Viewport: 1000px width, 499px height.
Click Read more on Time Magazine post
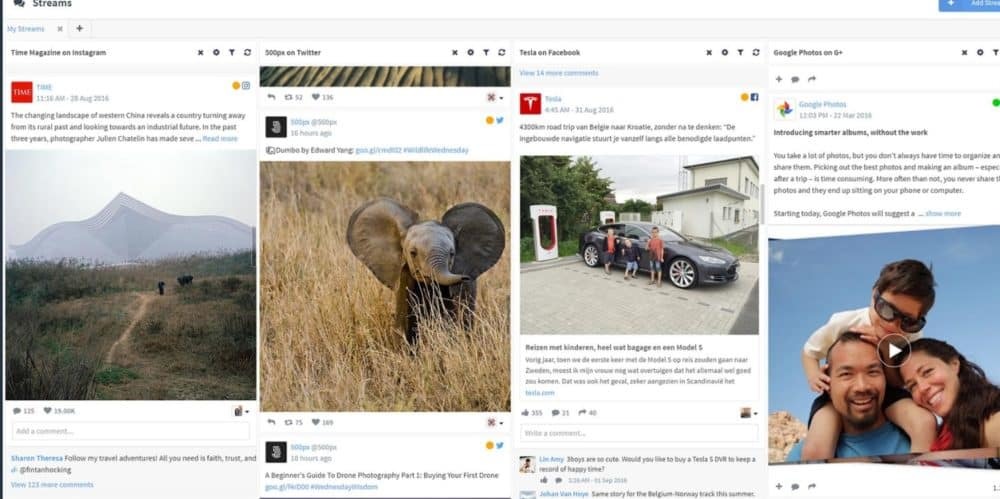coord(221,139)
